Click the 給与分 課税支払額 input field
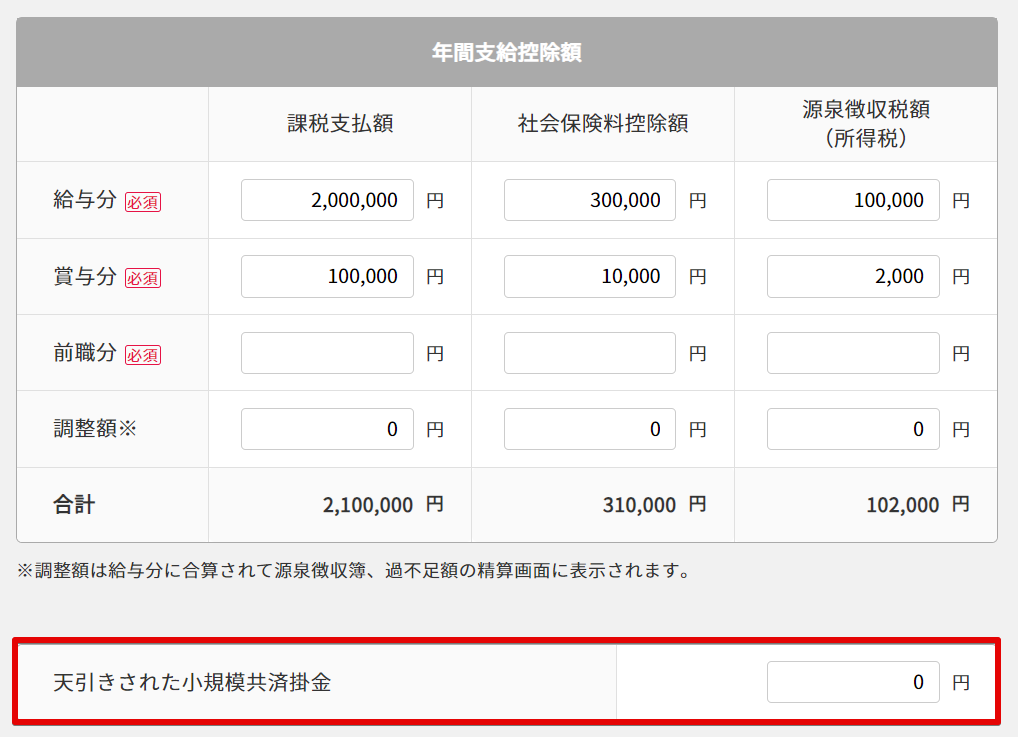The image size is (1018, 737). (327, 200)
